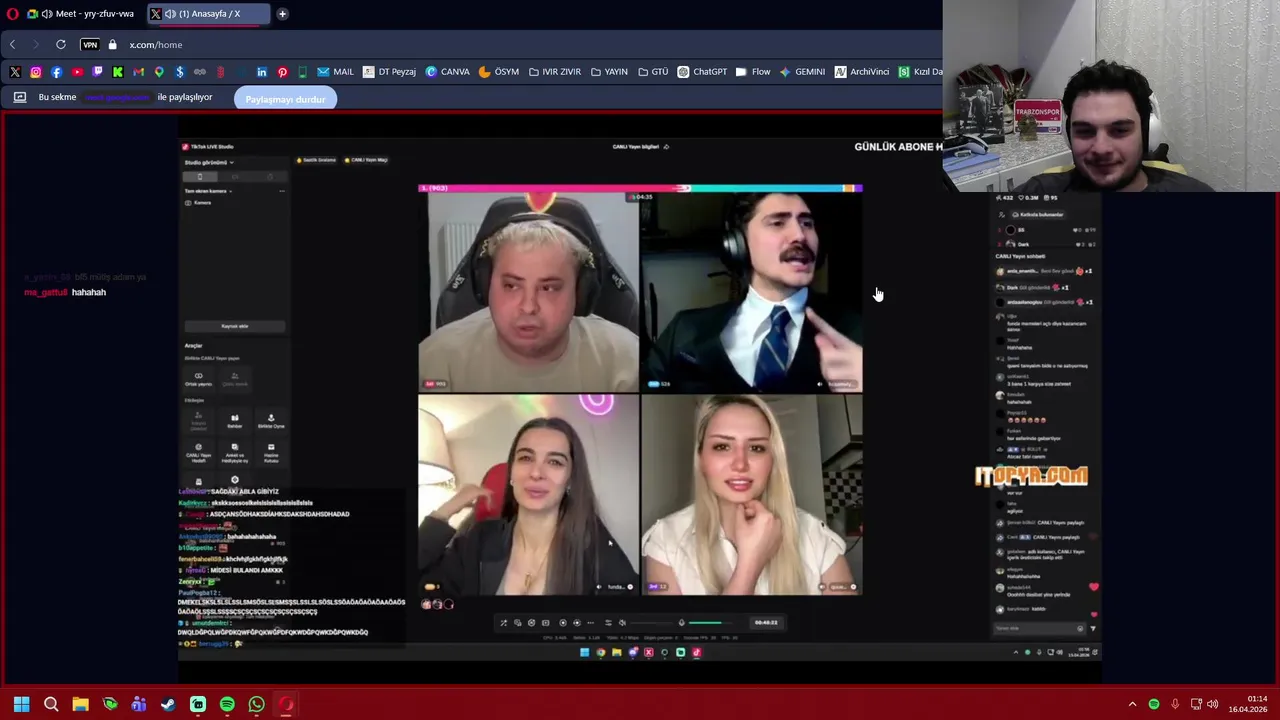Open the Gmail bookmark icon

pos(138,72)
